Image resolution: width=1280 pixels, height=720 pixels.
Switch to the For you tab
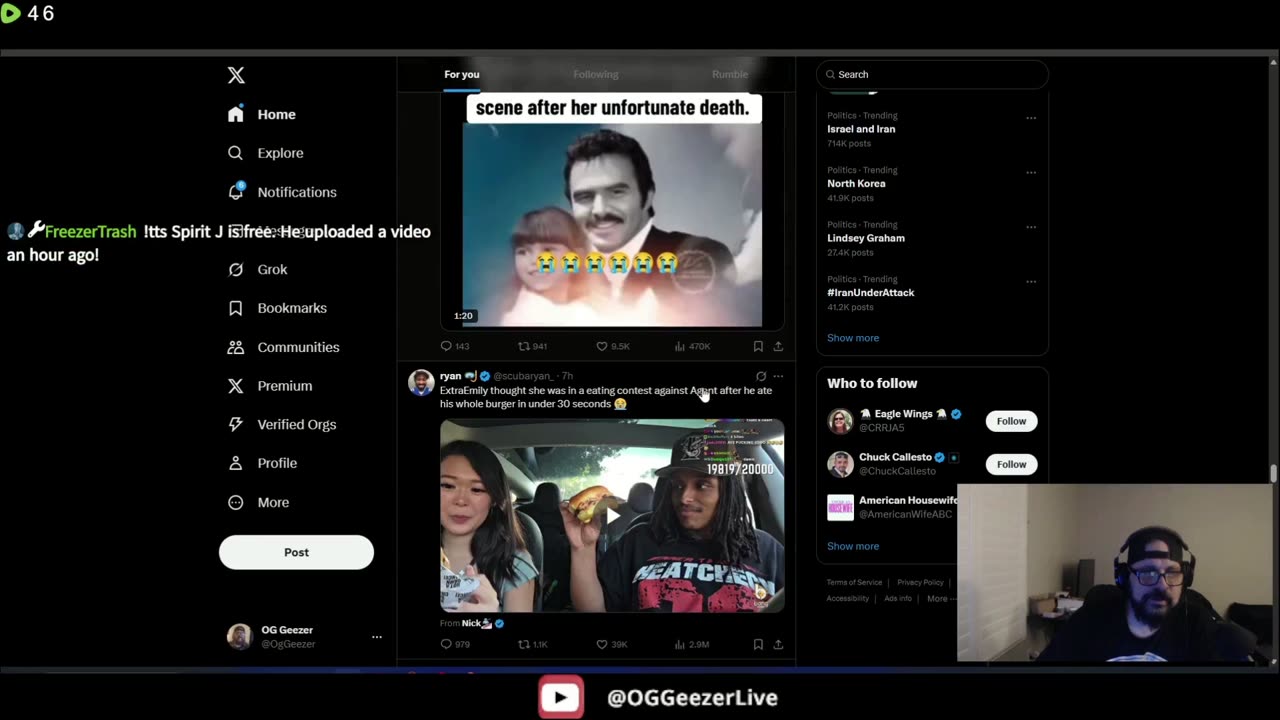[x=462, y=74]
